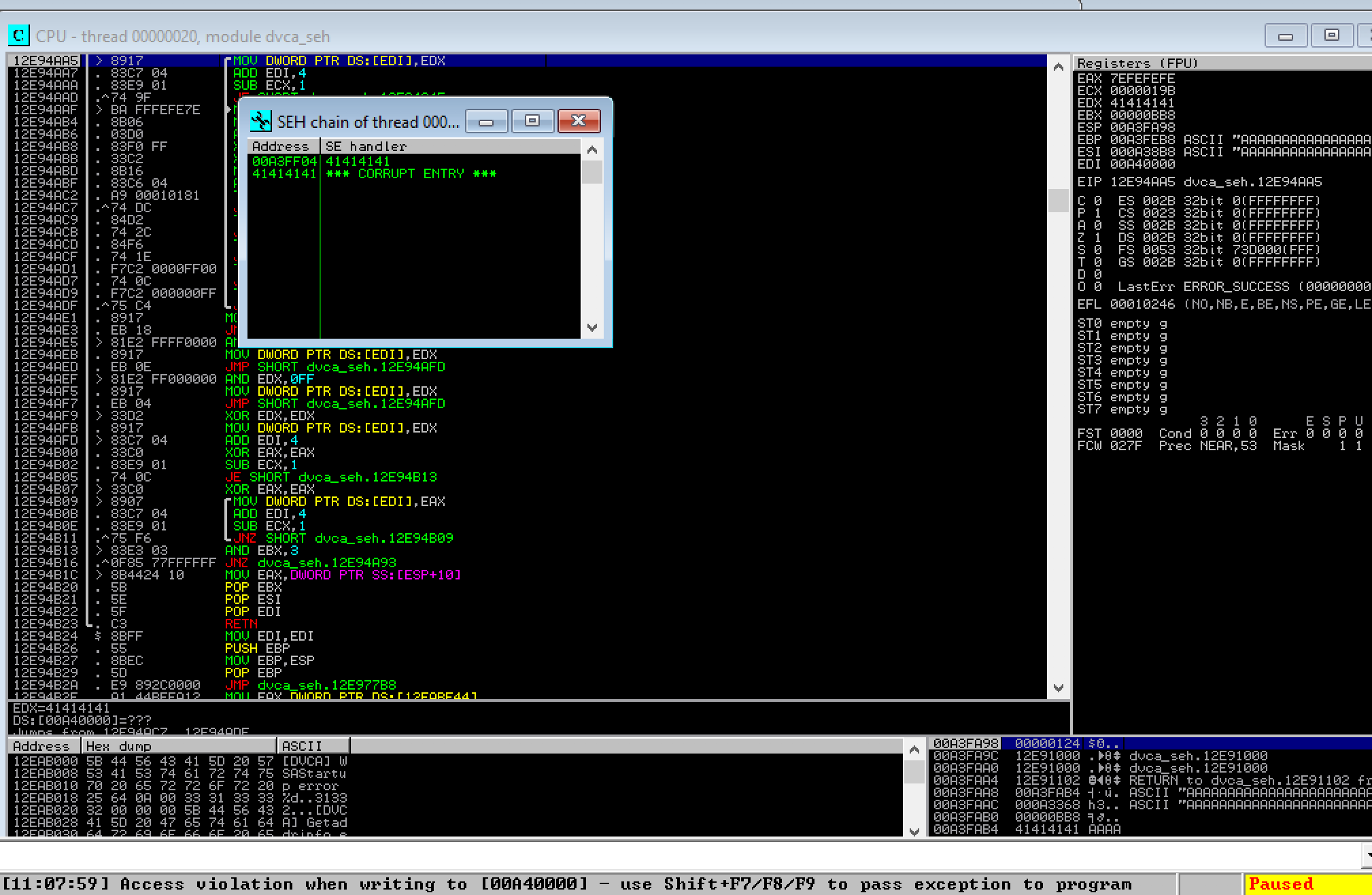The height and width of the screenshot is (895, 1372).
Task: Select EAX register value 7EFEFEFE
Action: (x=1142, y=78)
